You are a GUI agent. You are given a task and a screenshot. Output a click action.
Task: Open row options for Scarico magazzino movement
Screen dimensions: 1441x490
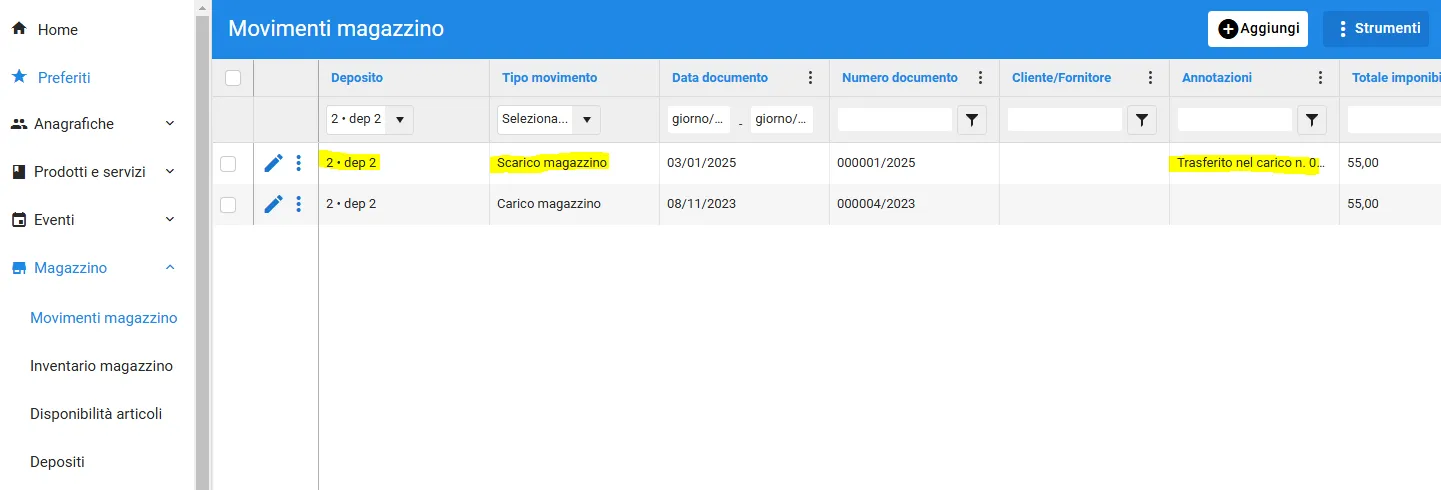[298, 163]
